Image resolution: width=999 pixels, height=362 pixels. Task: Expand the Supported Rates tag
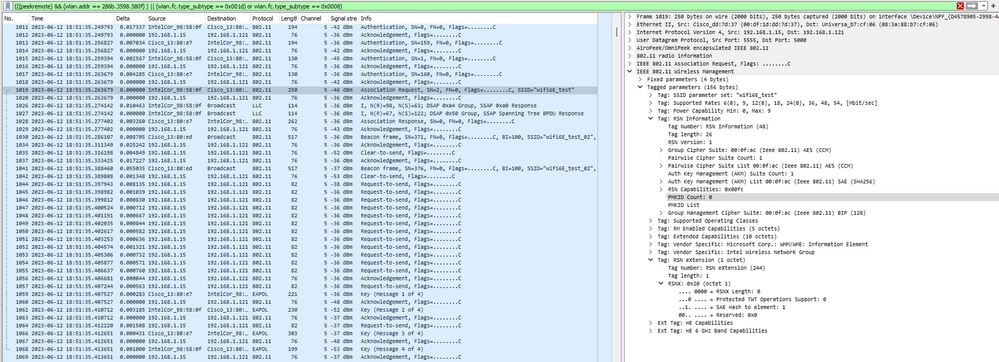tap(651, 103)
